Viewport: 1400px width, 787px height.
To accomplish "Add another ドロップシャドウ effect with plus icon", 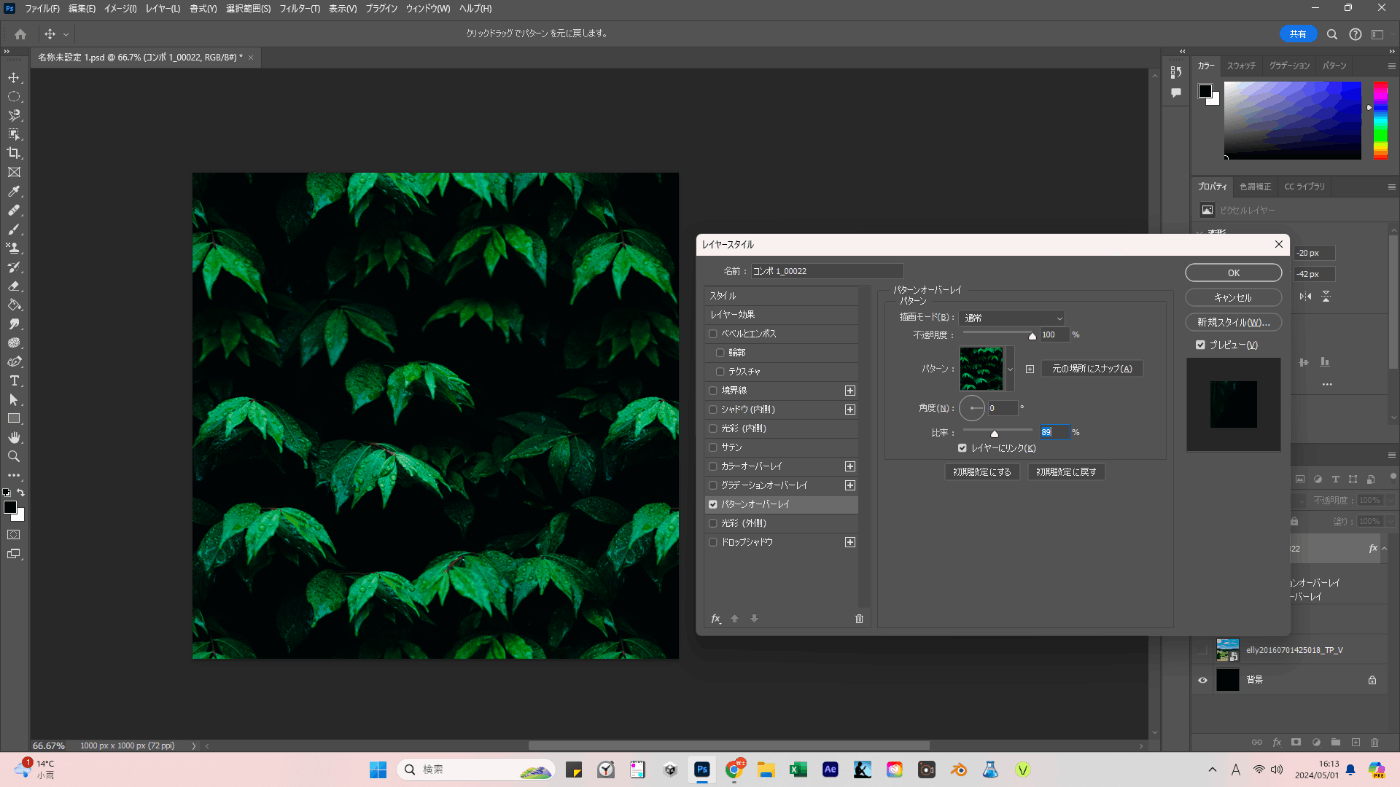I will pyautogui.click(x=850, y=542).
